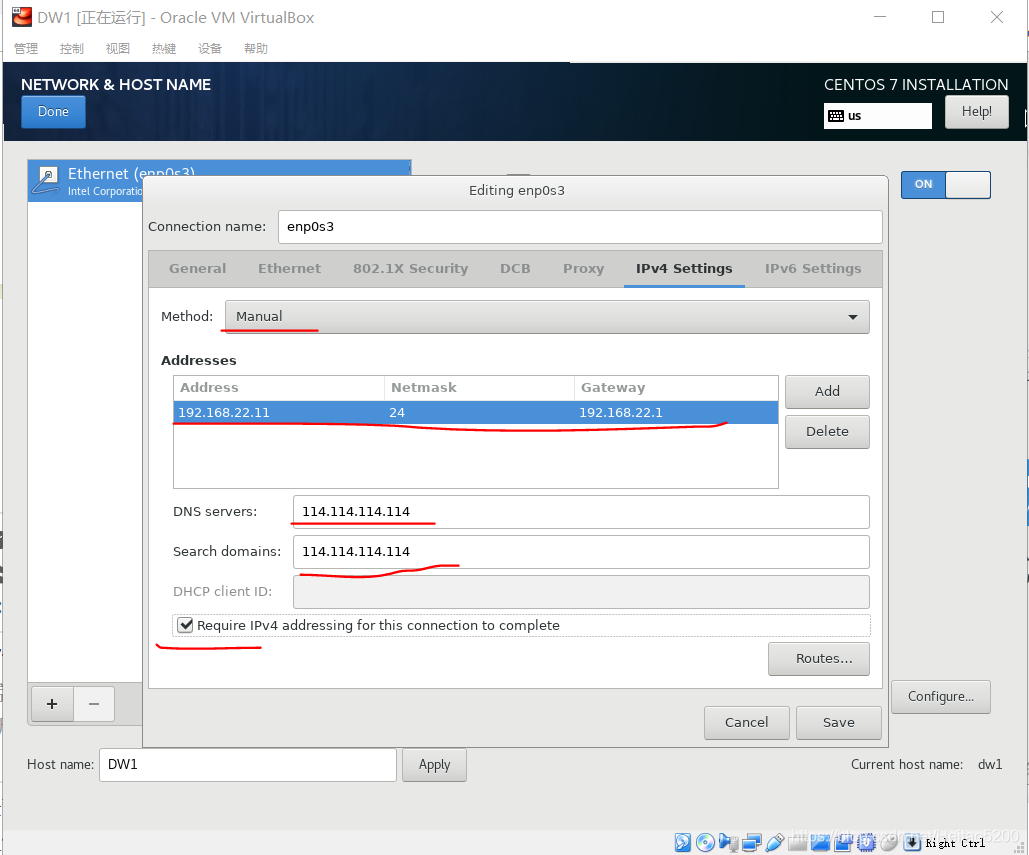Image resolution: width=1029 pixels, height=855 pixels.
Task: Save the enp0s3 connection settings
Action: [839, 722]
